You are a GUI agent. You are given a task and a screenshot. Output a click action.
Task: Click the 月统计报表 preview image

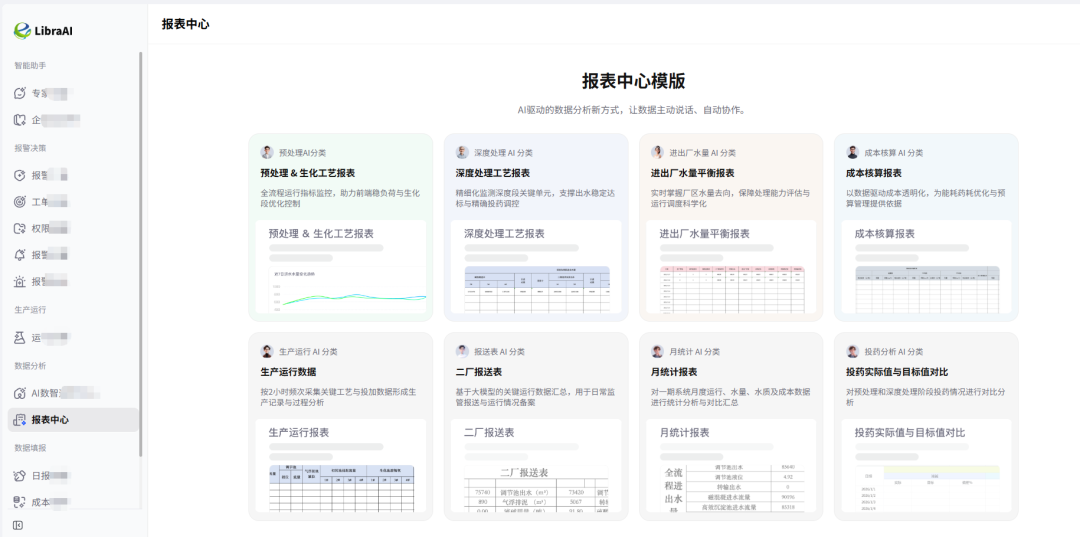click(732, 488)
